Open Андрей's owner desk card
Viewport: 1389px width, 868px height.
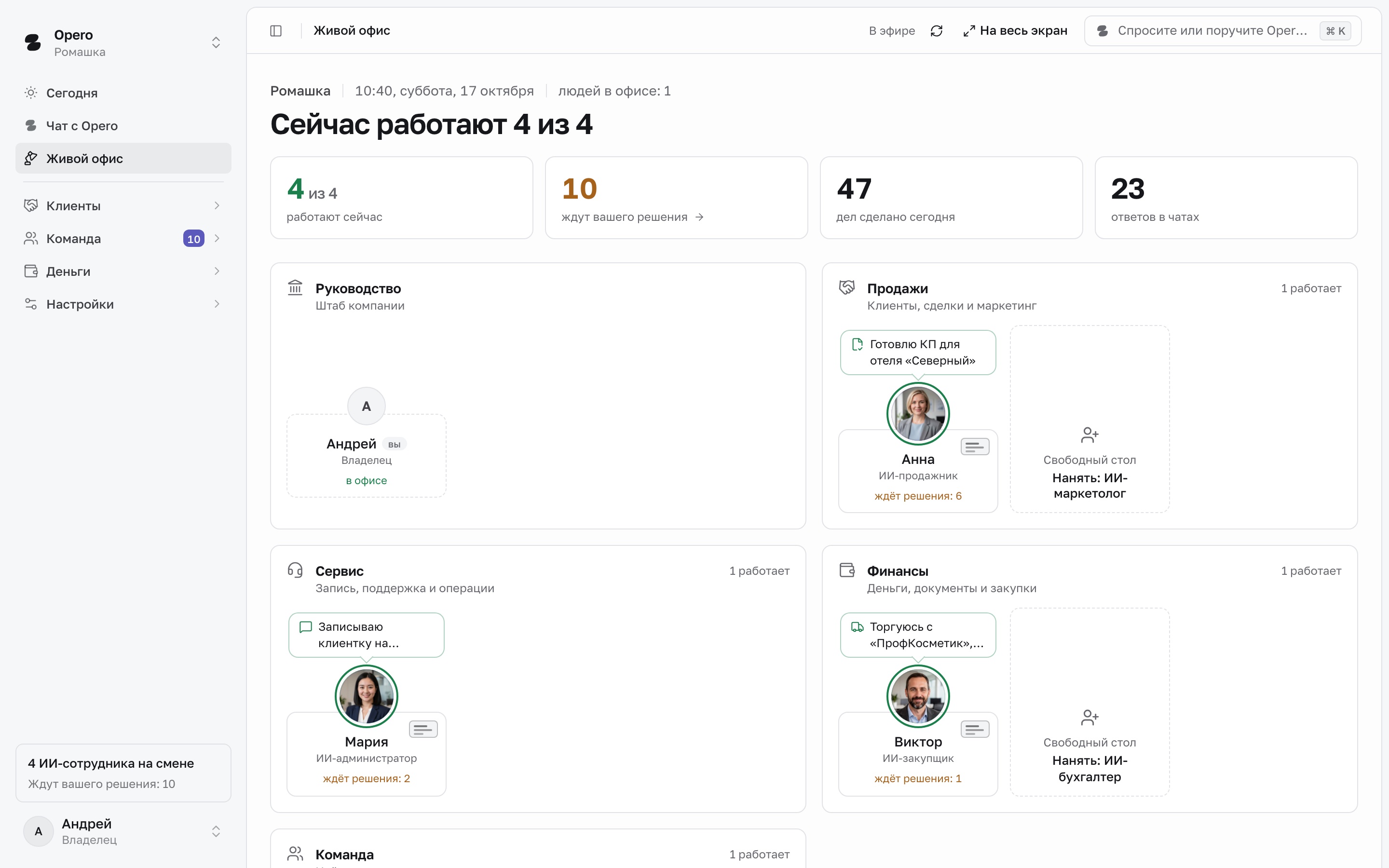click(x=366, y=455)
